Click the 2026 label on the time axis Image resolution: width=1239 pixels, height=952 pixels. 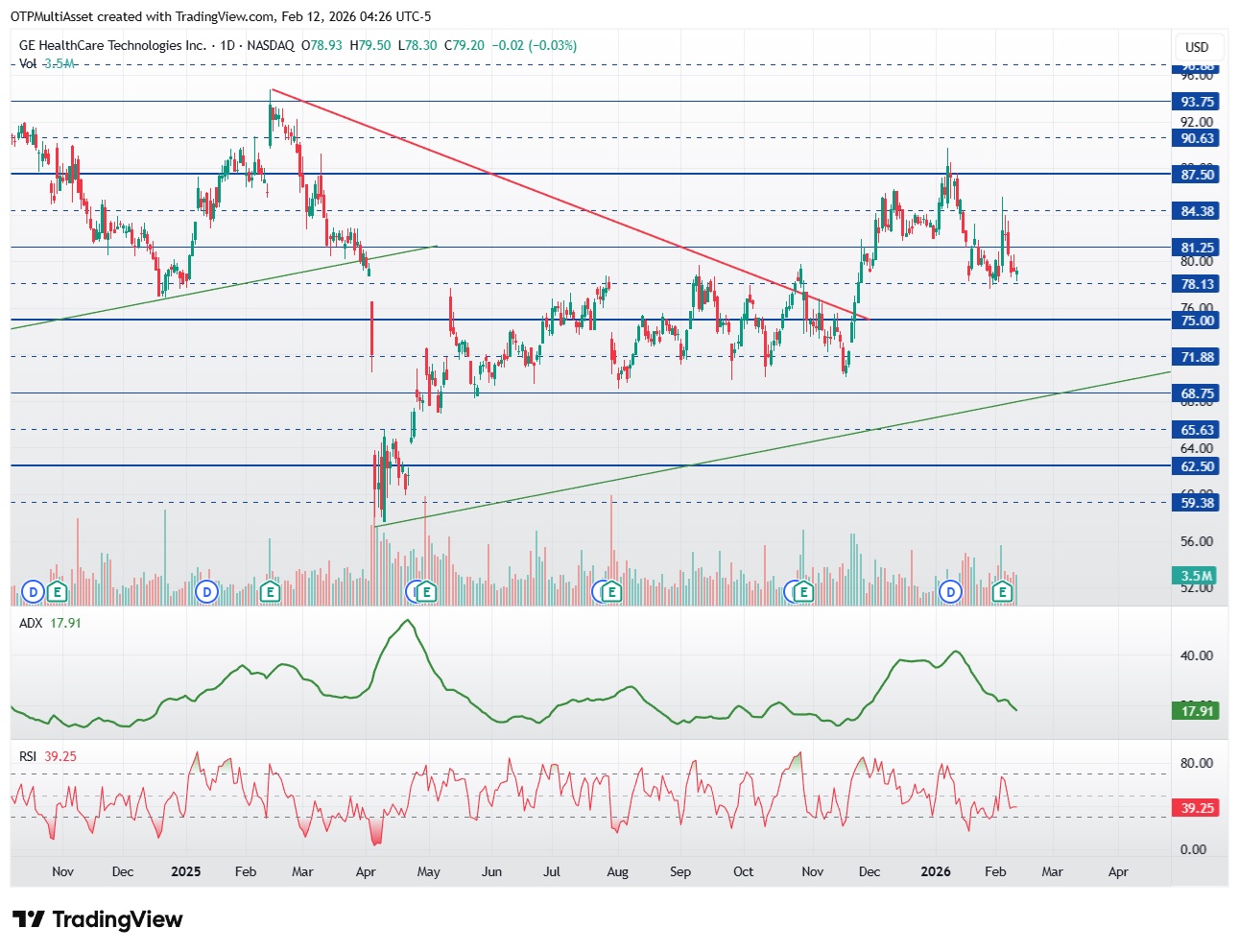coord(936,871)
